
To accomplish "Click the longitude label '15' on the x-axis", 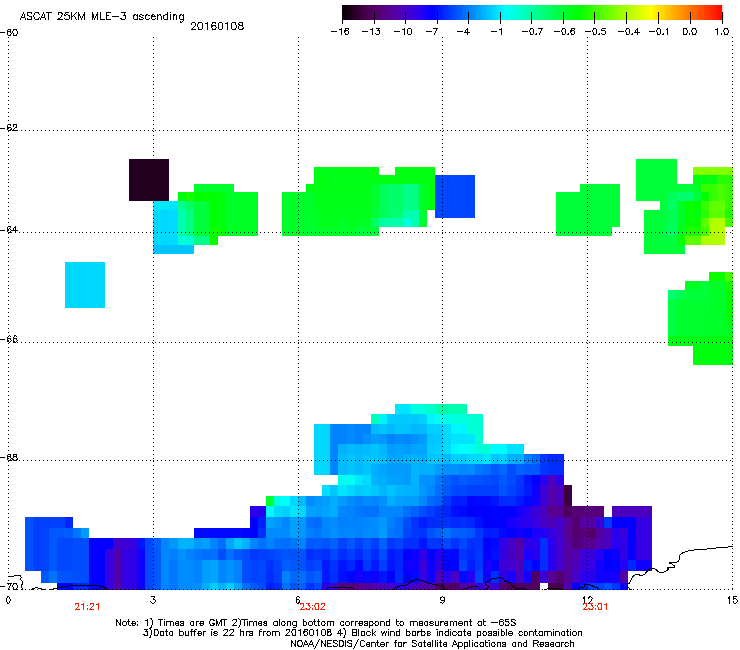I will tap(732, 600).
